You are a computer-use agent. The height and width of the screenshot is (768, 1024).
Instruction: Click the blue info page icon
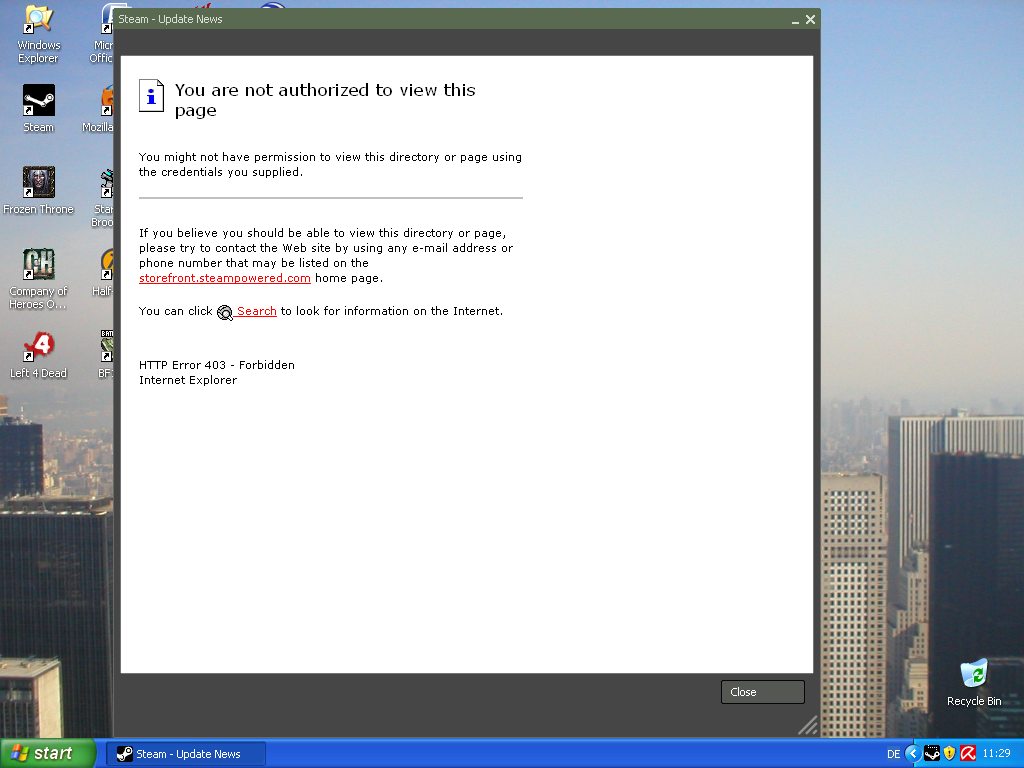pos(151,96)
